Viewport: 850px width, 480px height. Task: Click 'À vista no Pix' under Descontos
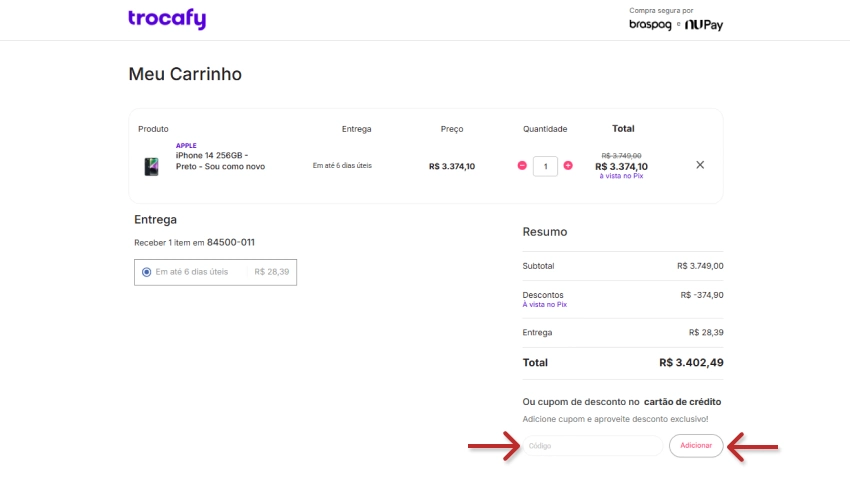(544, 305)
